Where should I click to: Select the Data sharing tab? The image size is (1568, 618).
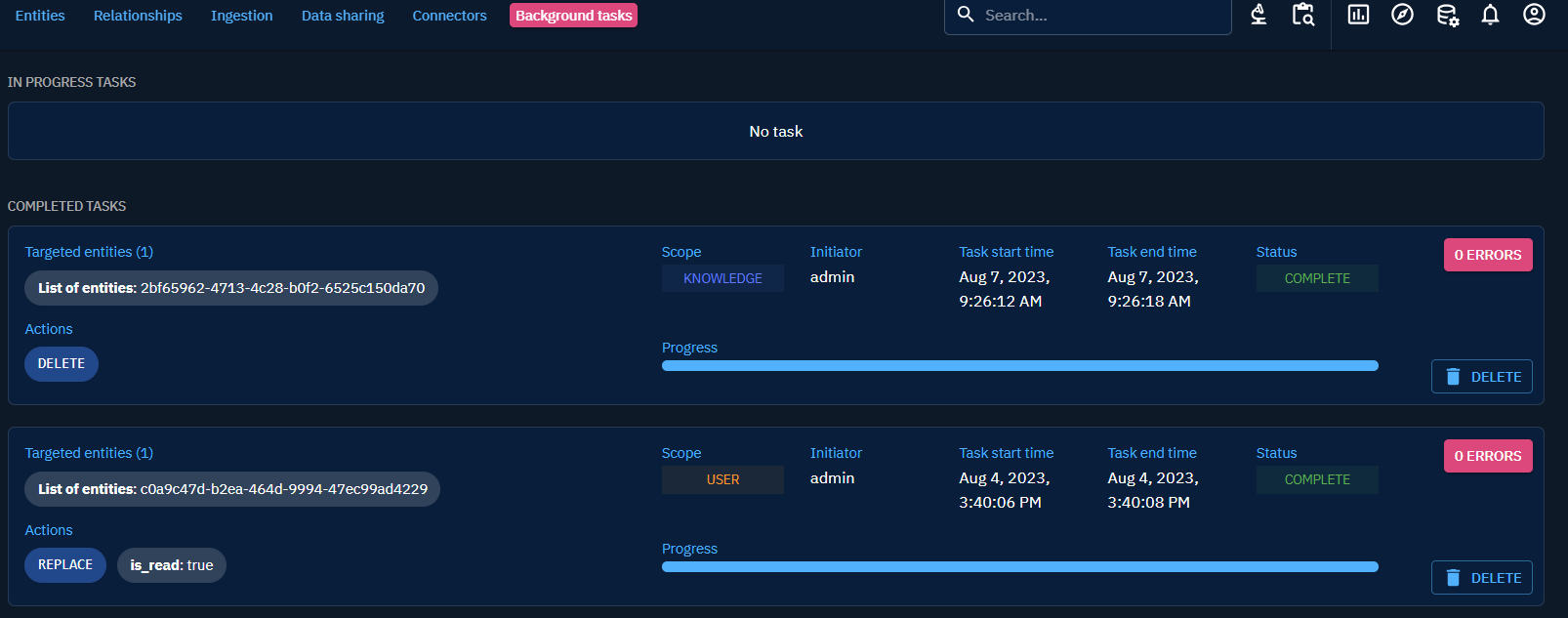343,16
